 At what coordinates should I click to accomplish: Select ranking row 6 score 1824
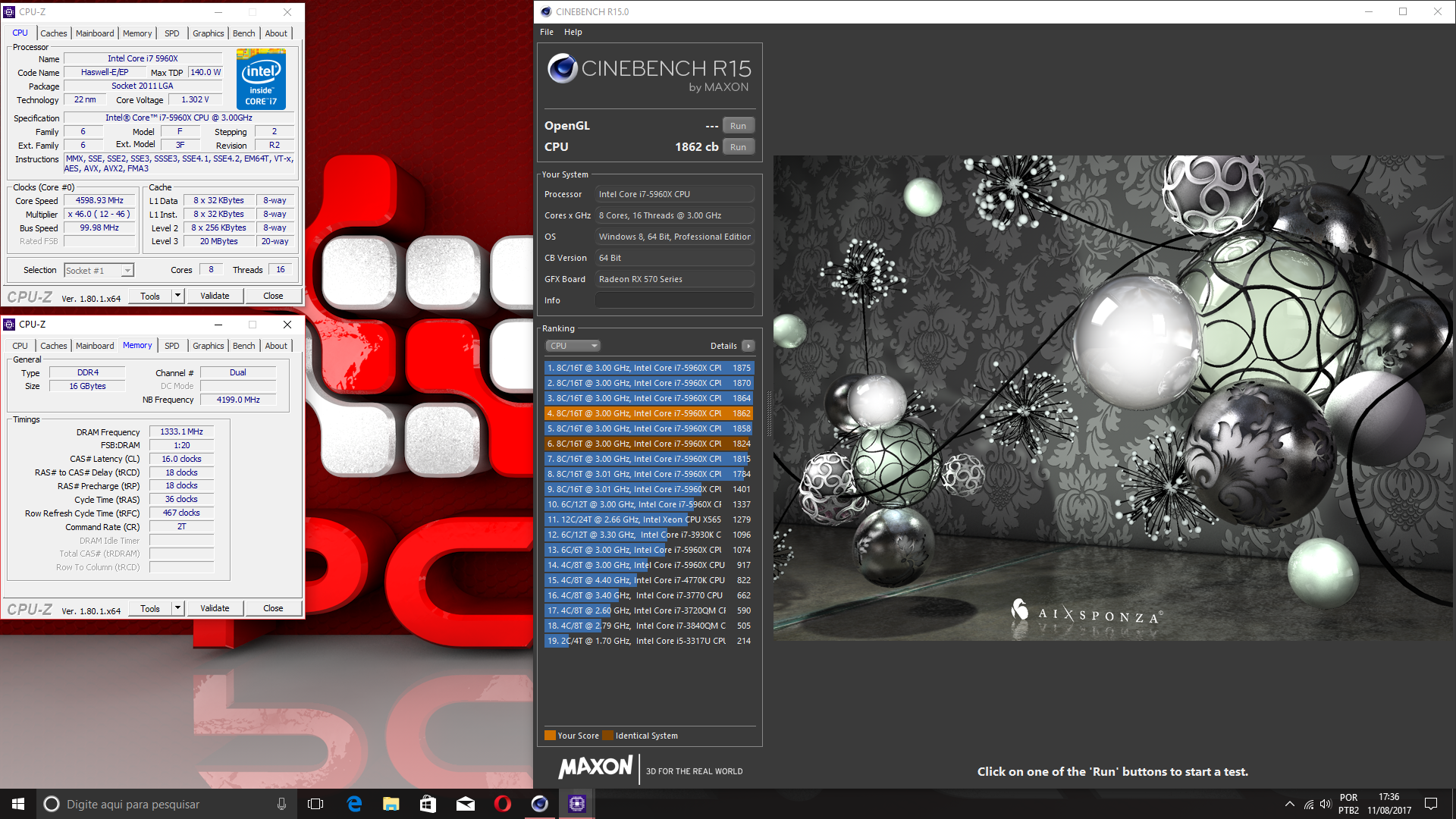[649, 444]
